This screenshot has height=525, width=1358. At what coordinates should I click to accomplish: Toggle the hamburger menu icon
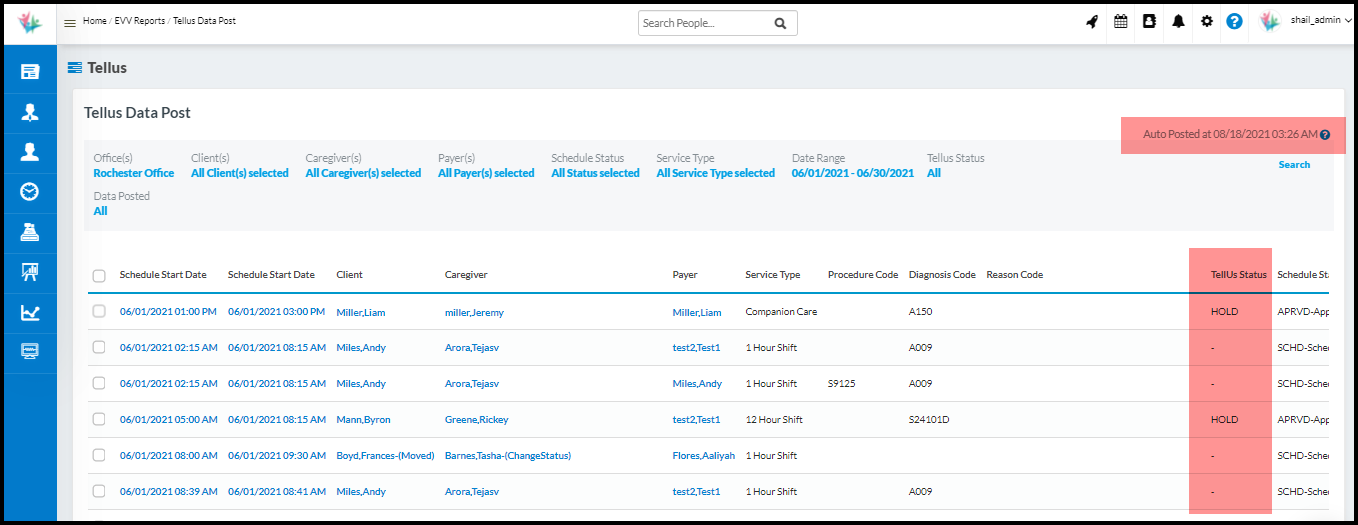(70, 23)
